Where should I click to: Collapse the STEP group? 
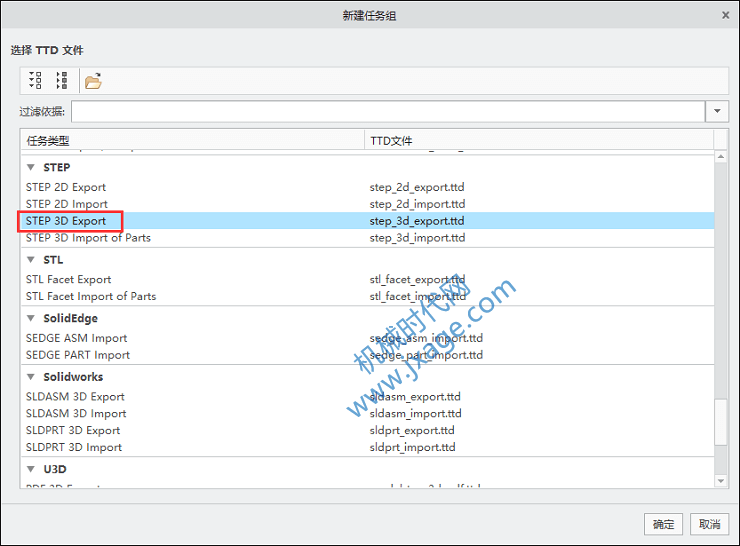31,167
